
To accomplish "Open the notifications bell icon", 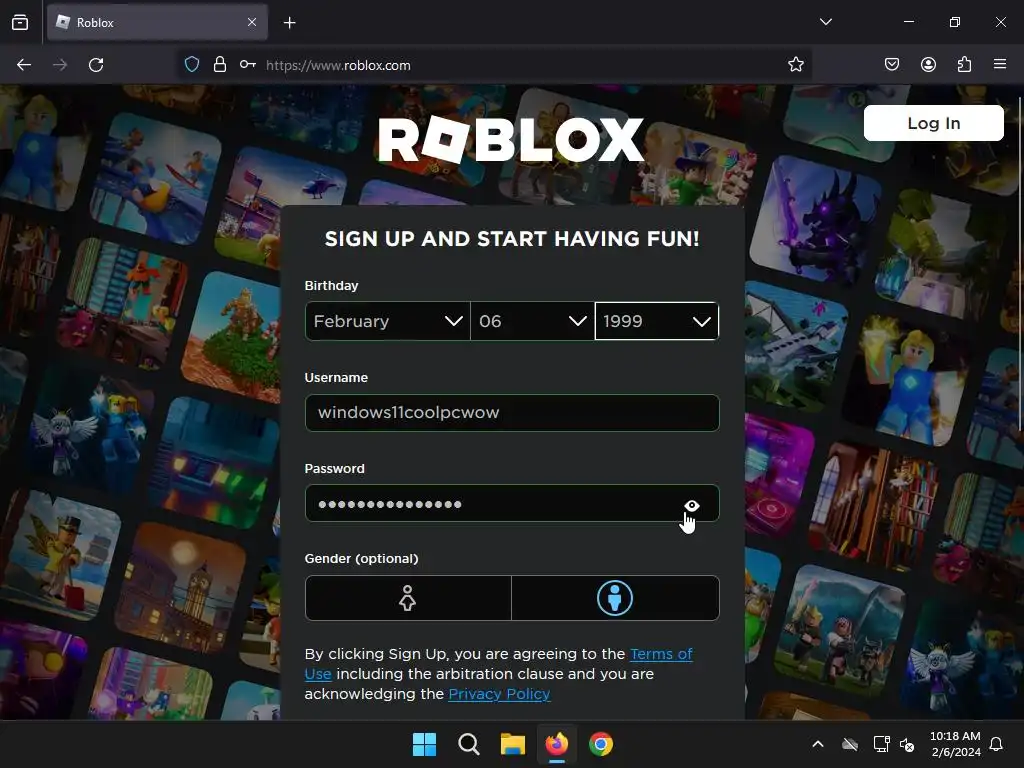I will click(x=996, y=744).
